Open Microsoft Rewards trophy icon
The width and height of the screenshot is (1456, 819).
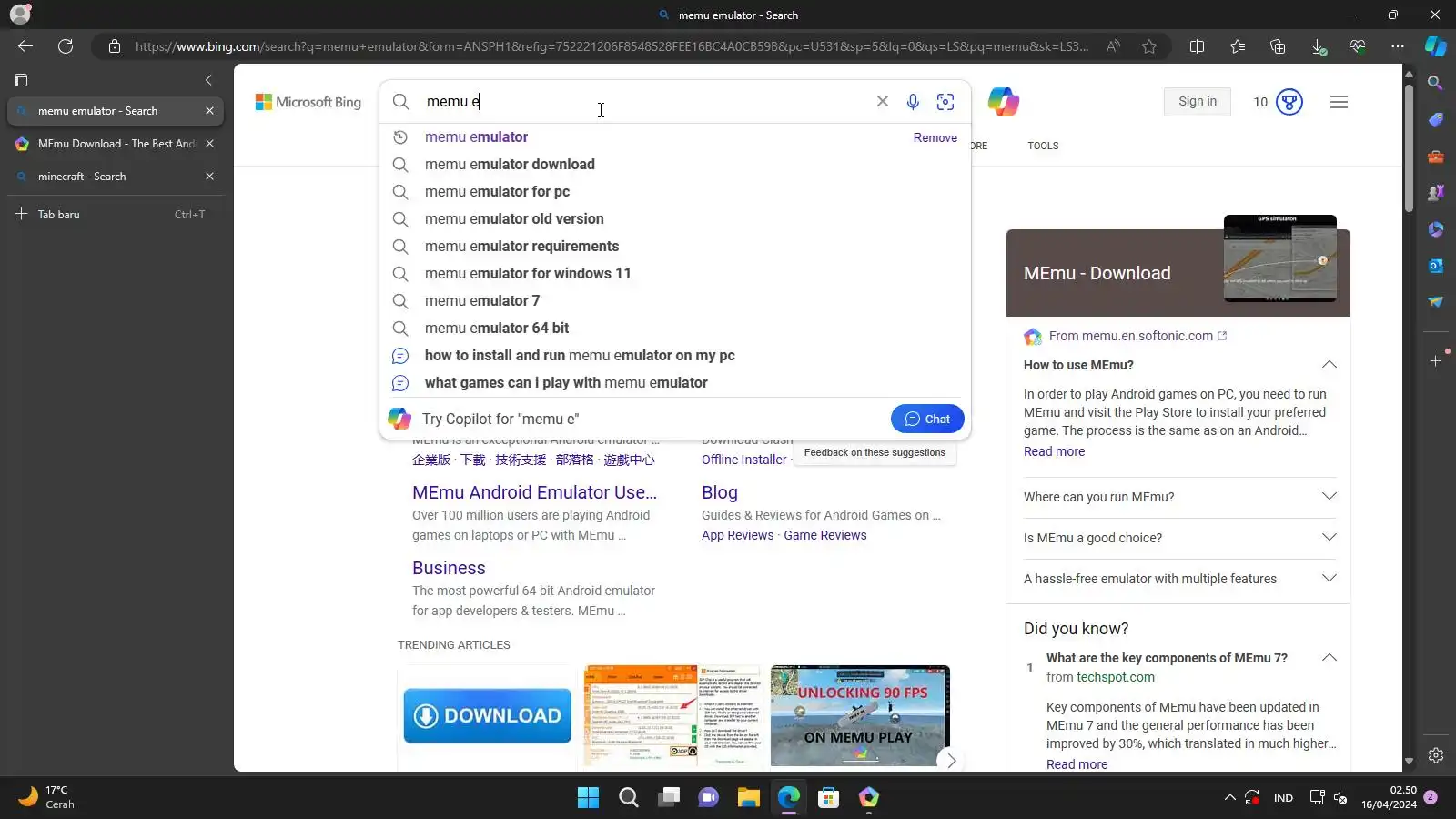(1289, 102)
